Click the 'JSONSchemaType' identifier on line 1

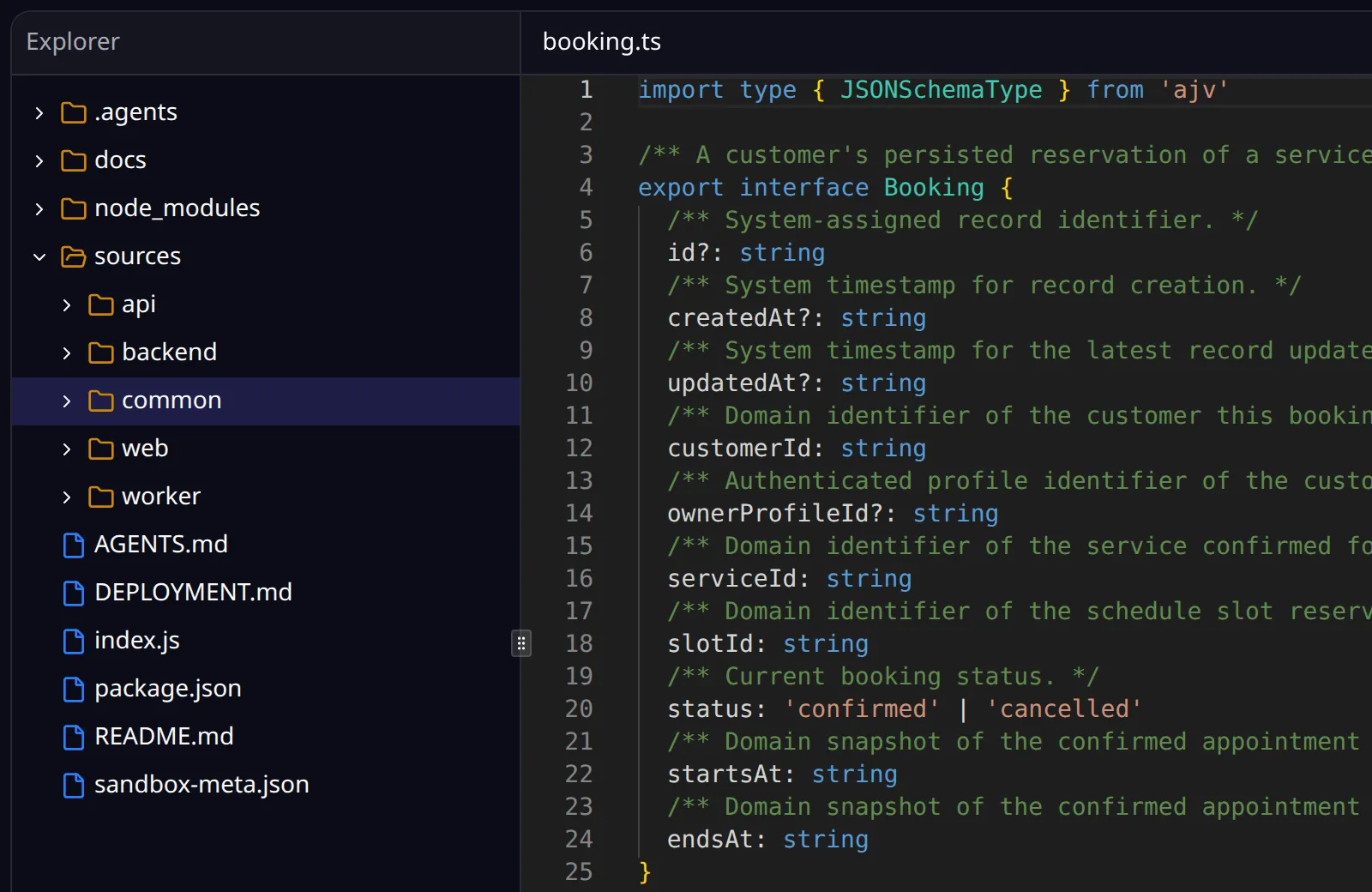(x=941, y=89)
